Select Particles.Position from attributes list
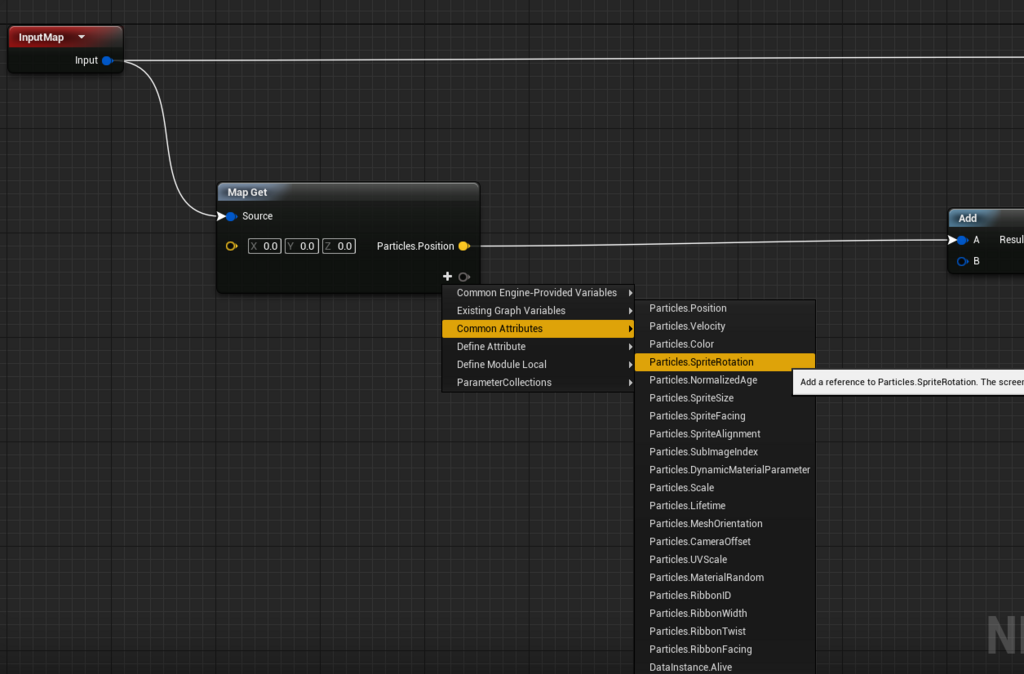1024x674 pixels. [x=725, y=308]
